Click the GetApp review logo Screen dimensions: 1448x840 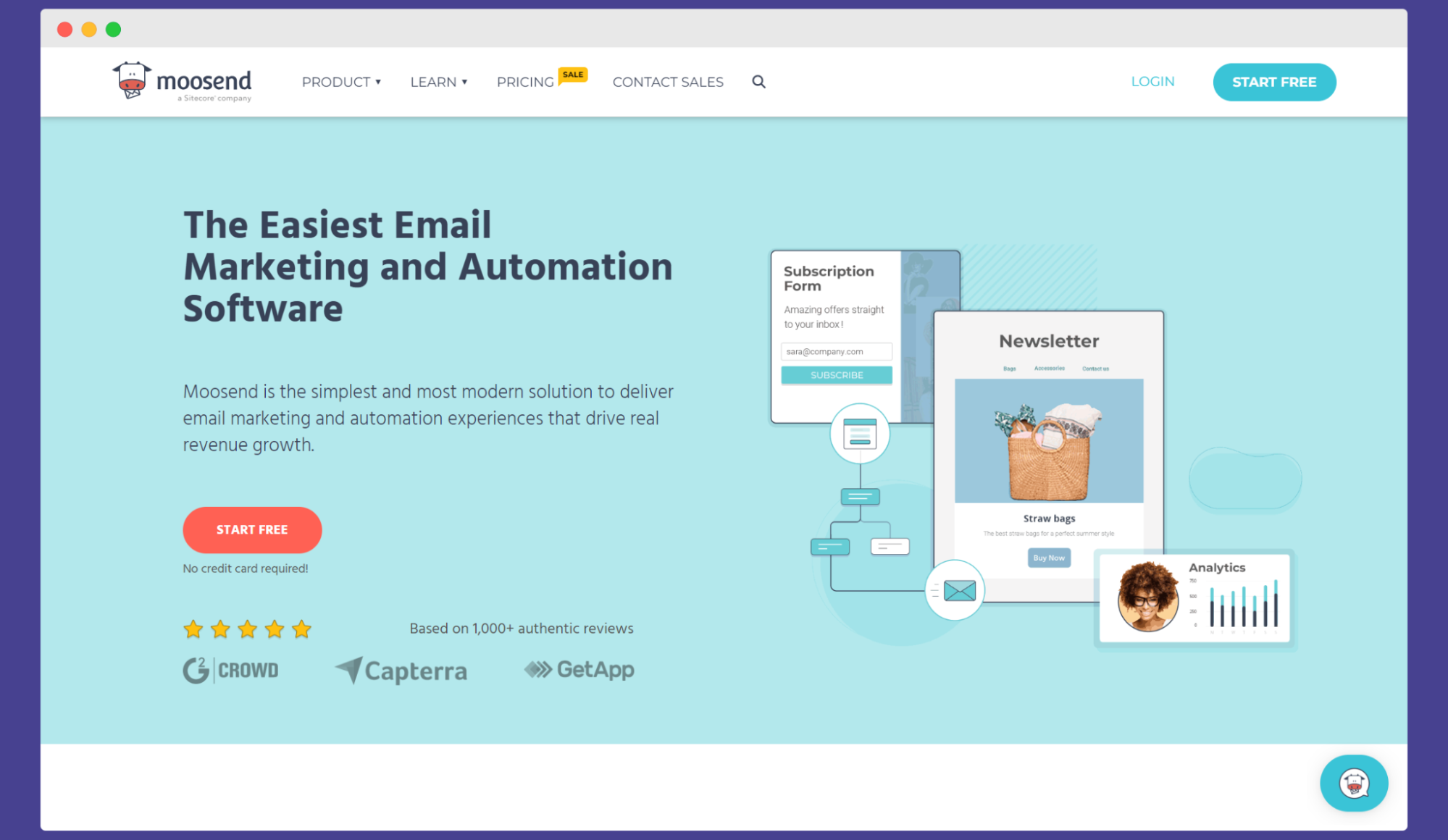(580, 670)
